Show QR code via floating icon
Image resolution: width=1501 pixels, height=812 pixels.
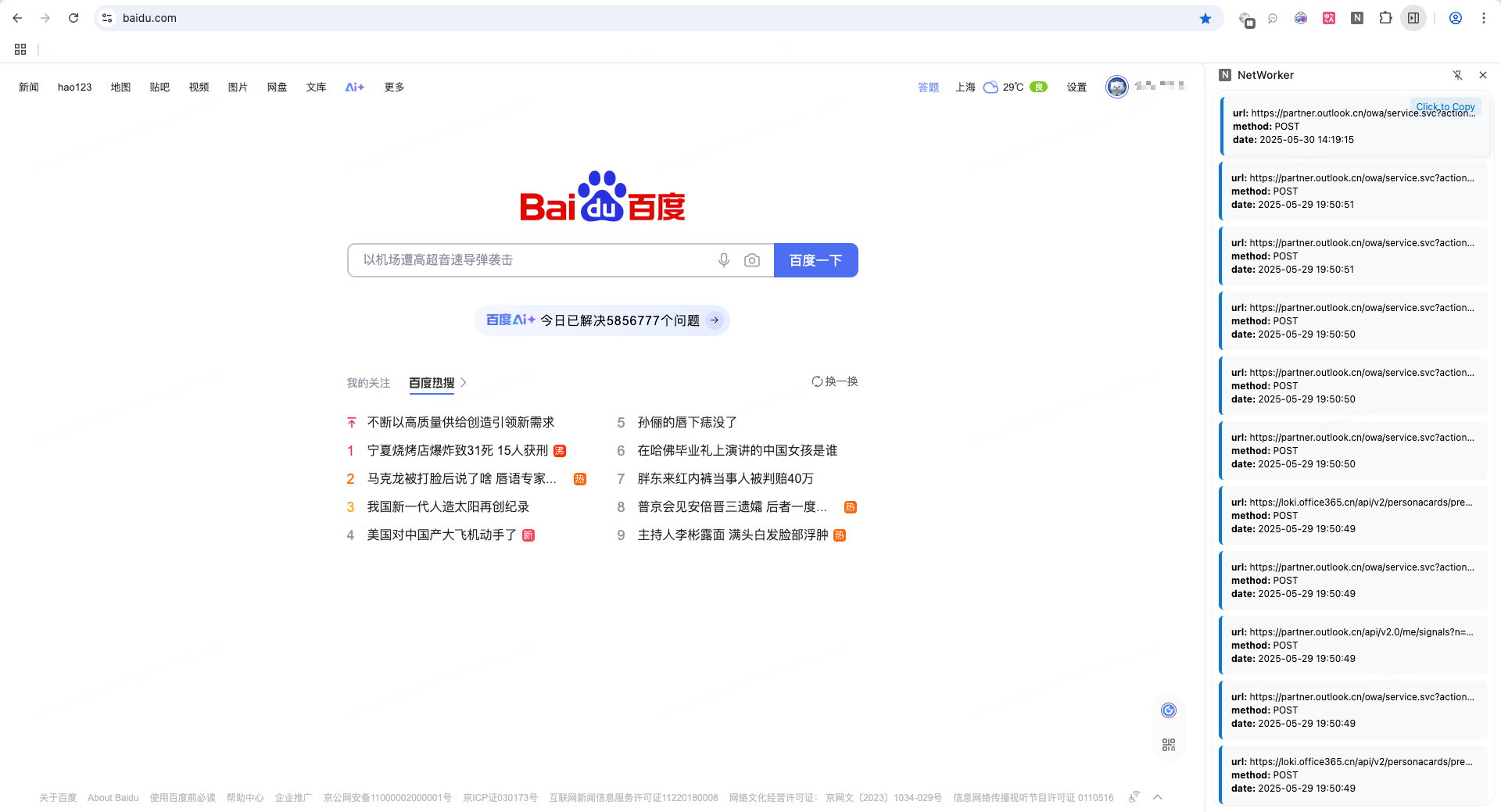1169,745
